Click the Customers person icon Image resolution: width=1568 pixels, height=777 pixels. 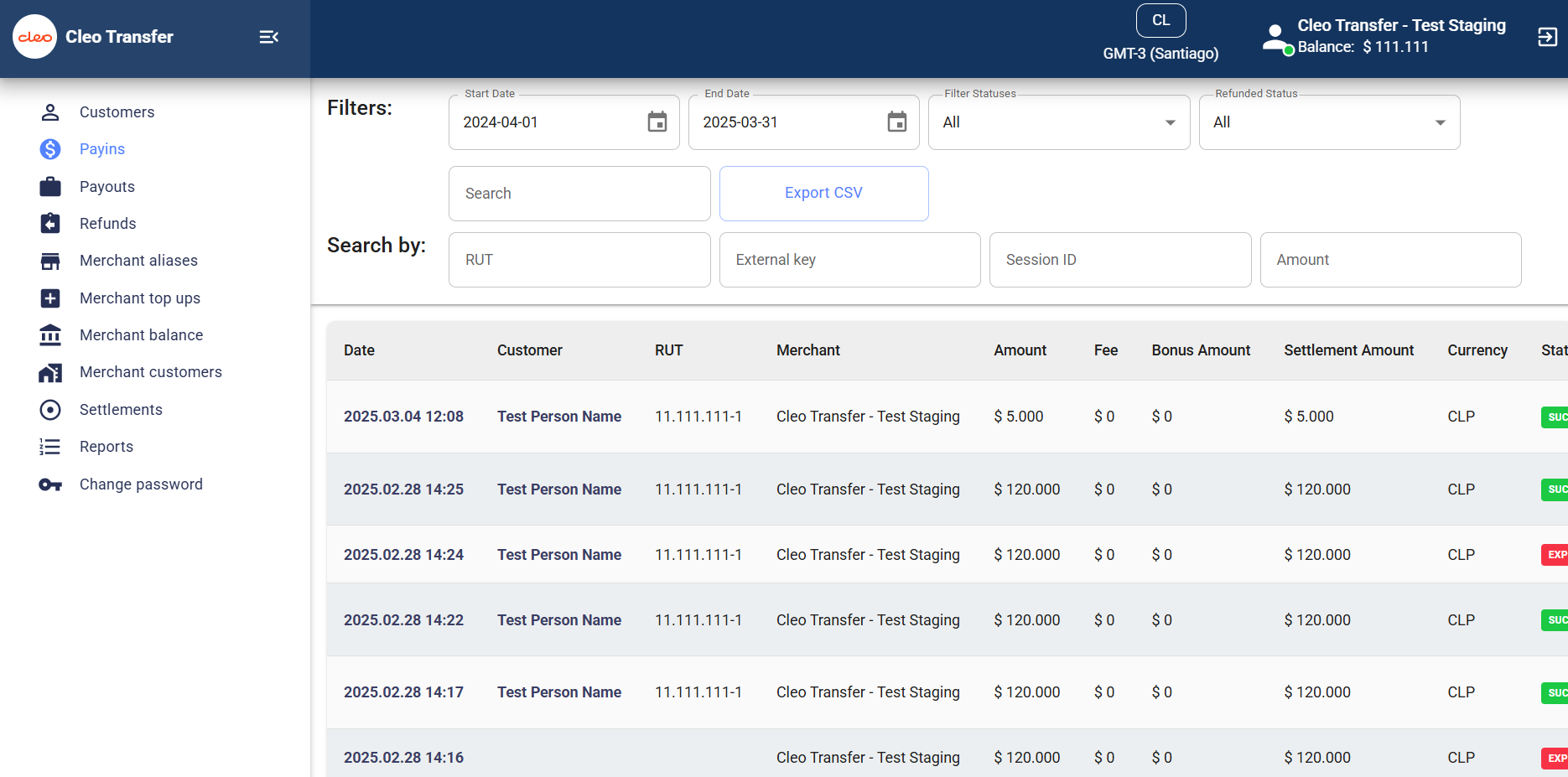[x=50, y=112]
